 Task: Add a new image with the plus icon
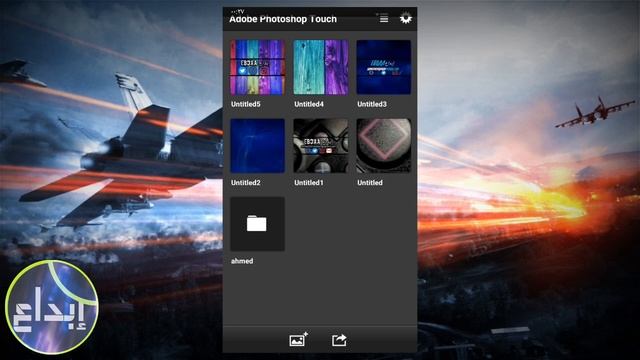(x=298, y=339)
